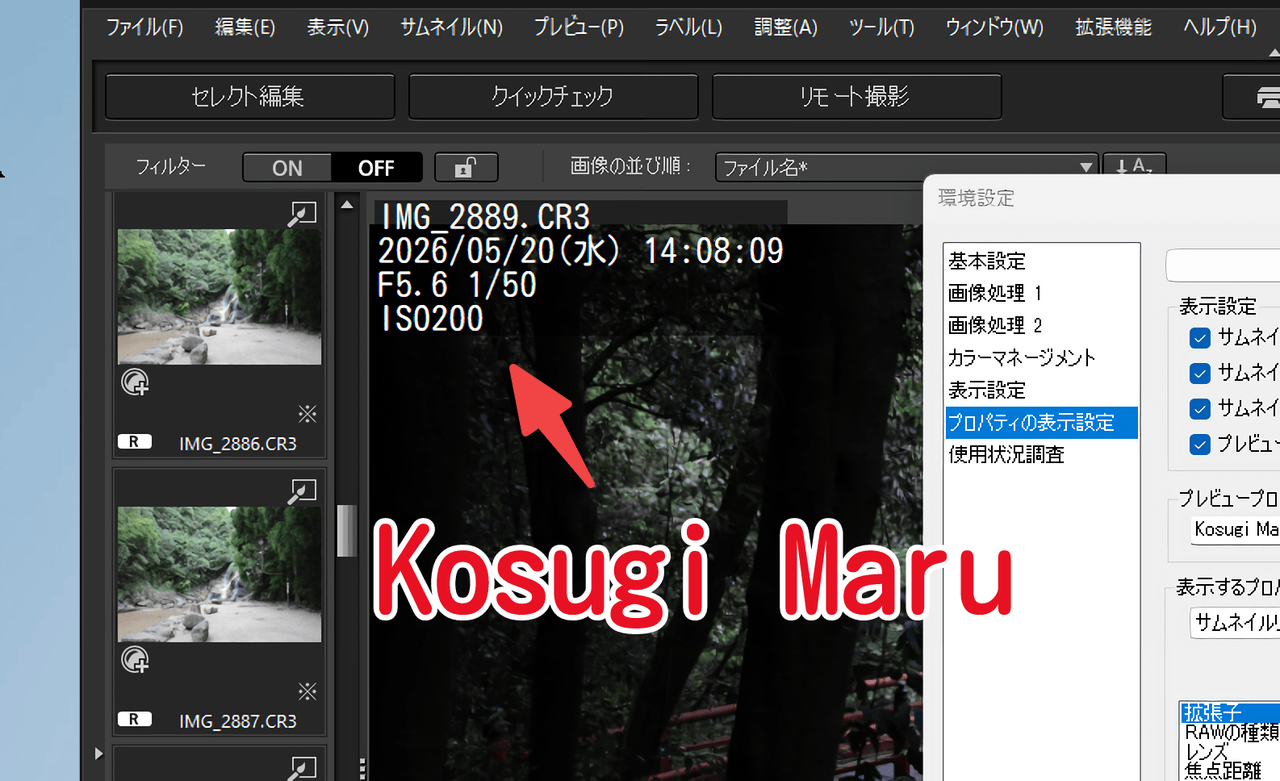Open the ウィンドウ(W) menu

pos(994,27)
